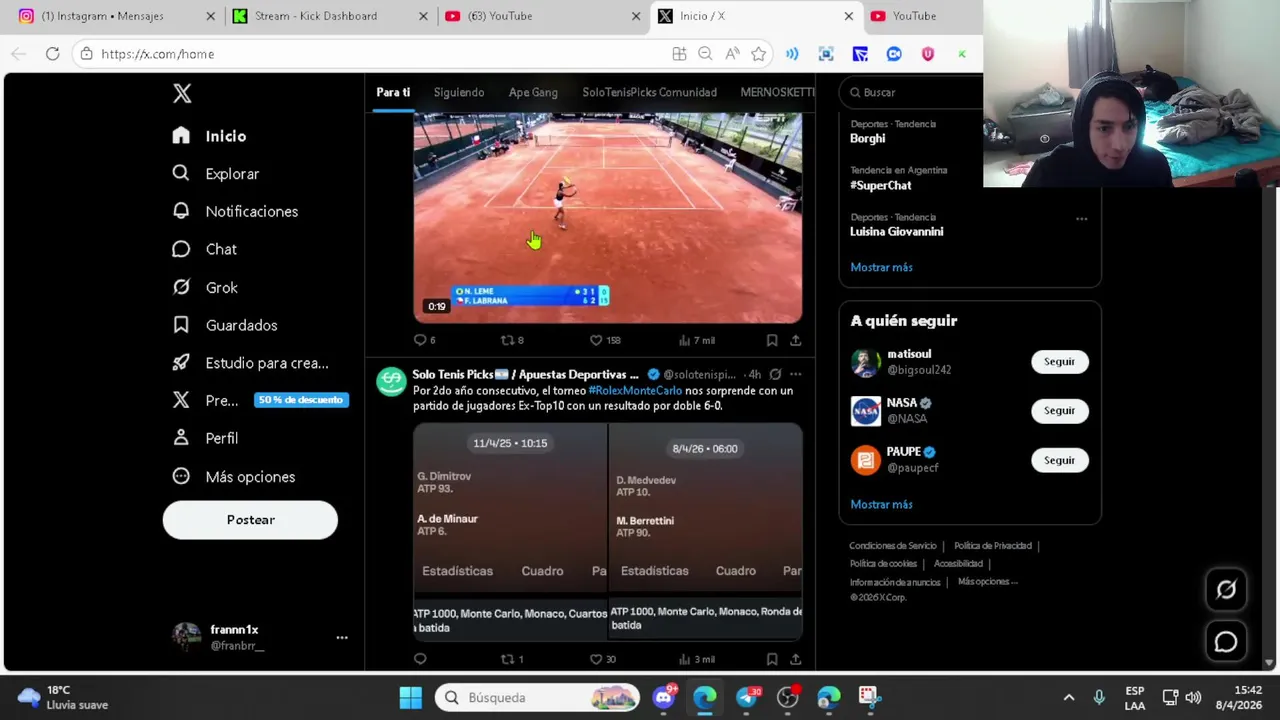Image resolution: width=1280 pixels, height=720 pixels.
Task: Switch to the Ape Gang tab
Action: [x=533, y=92]
